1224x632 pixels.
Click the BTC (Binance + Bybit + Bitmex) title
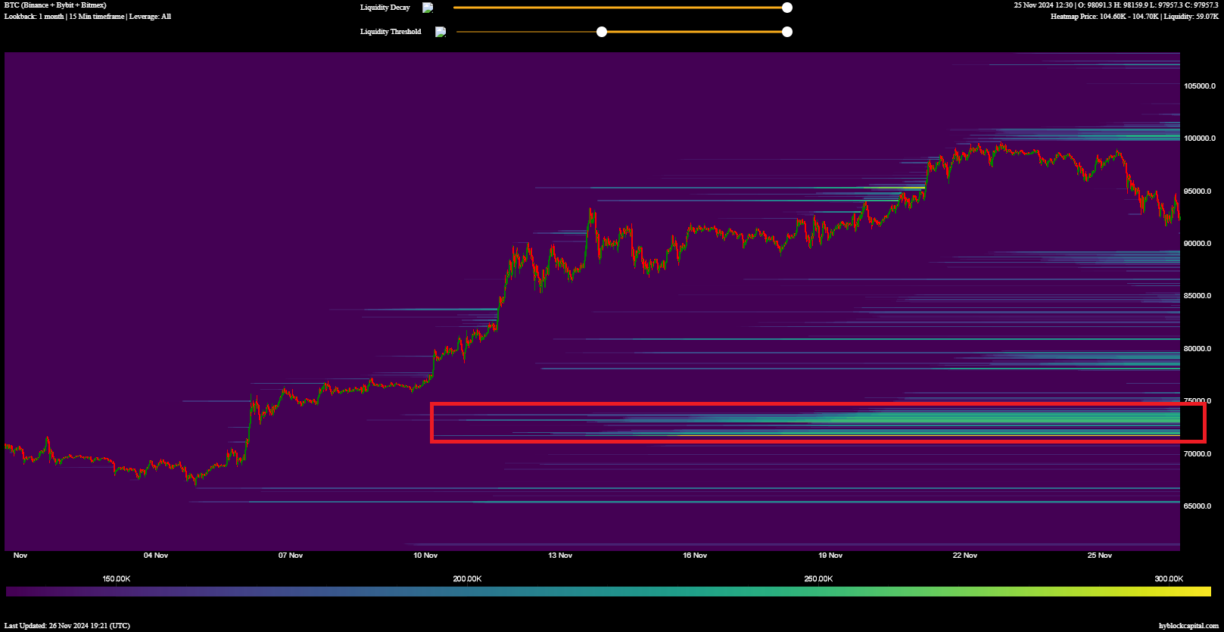(55, 6)
